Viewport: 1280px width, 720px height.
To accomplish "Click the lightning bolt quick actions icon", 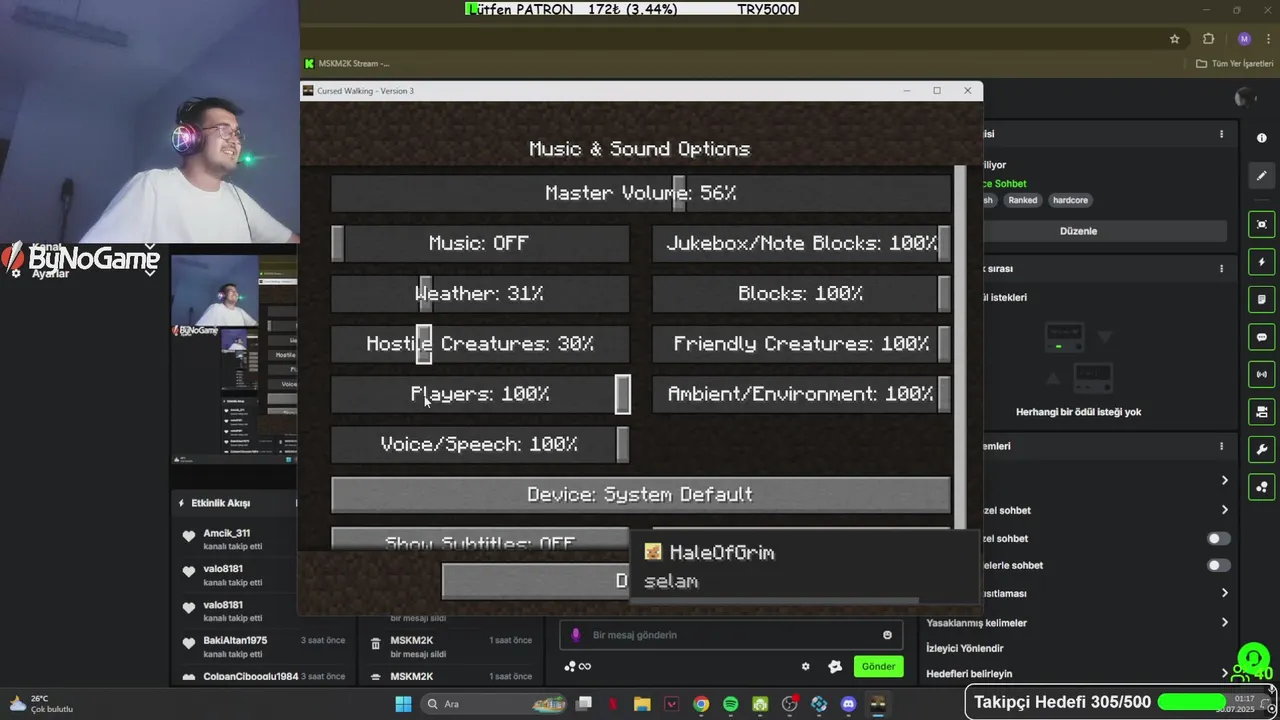I will click(1261, 262).
